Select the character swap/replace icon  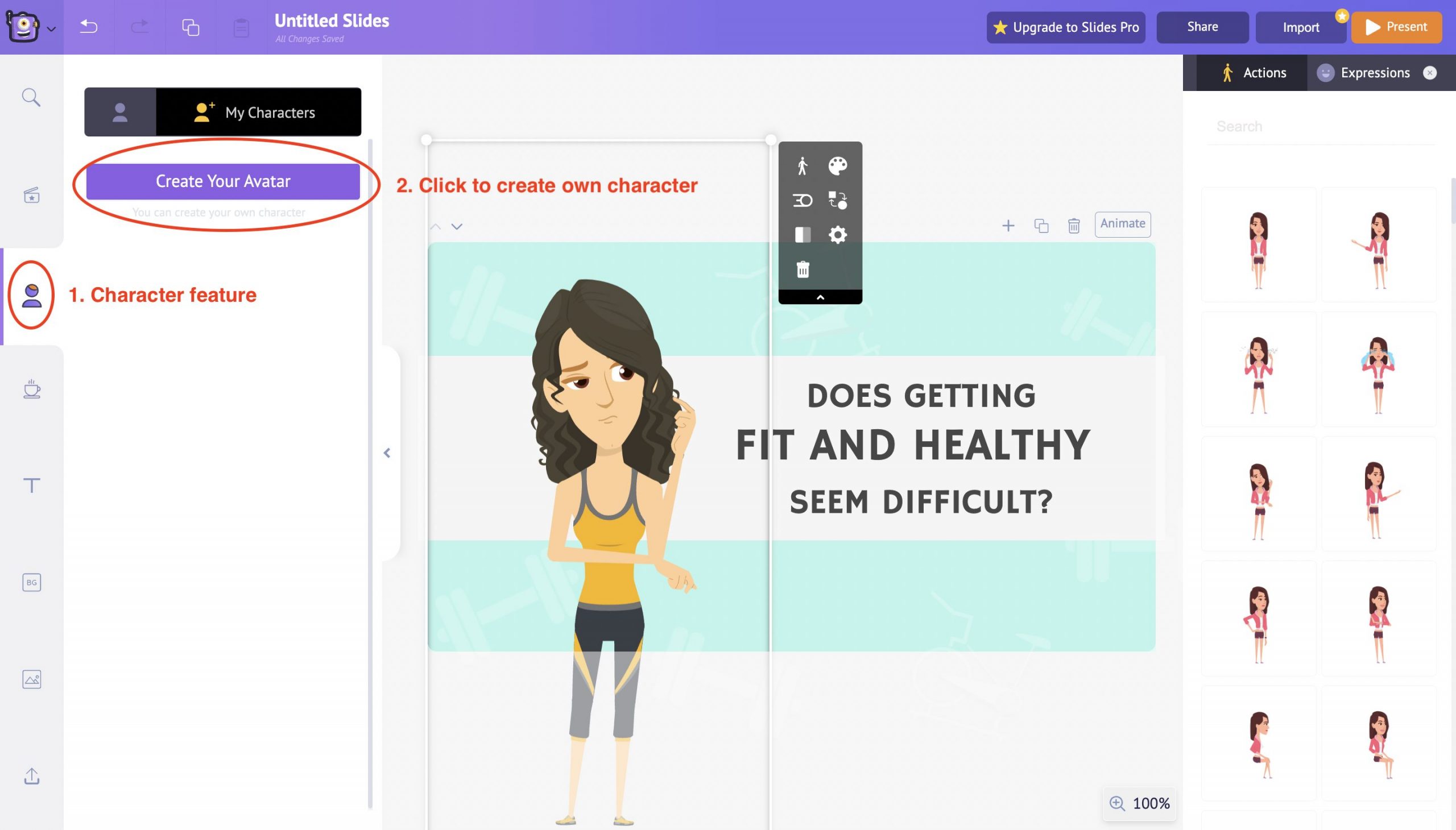click(x=838, y=199)
